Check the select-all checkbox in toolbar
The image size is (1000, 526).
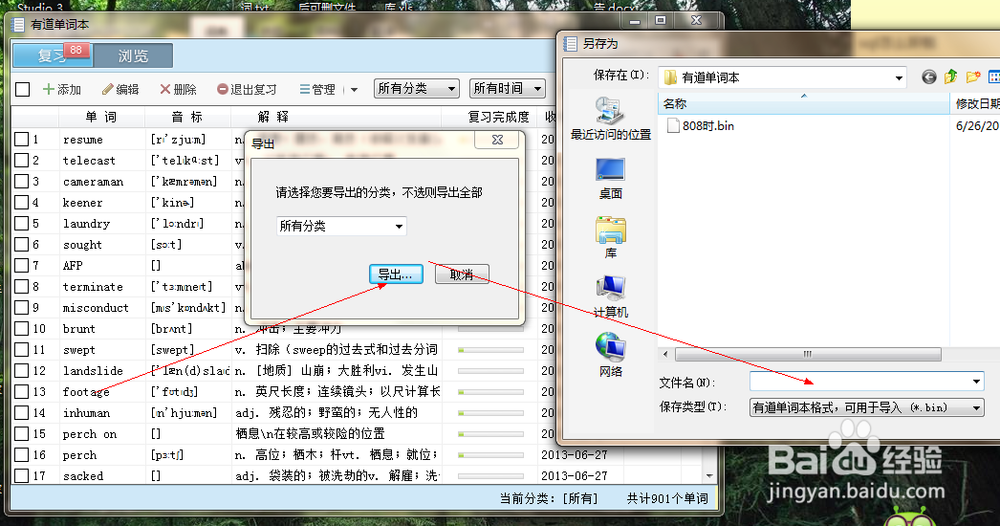pos(22,89)
